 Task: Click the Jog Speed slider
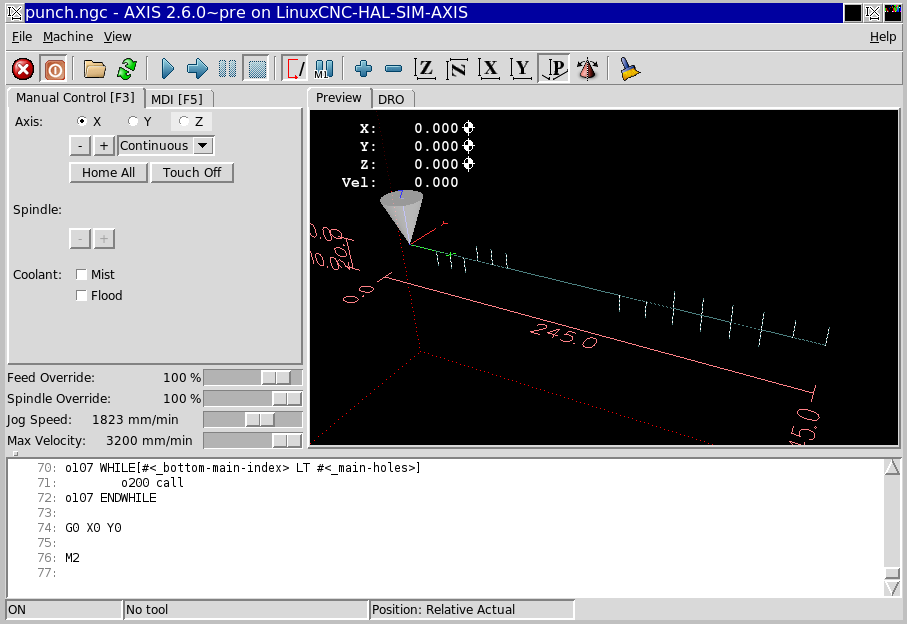coord(253,420)
